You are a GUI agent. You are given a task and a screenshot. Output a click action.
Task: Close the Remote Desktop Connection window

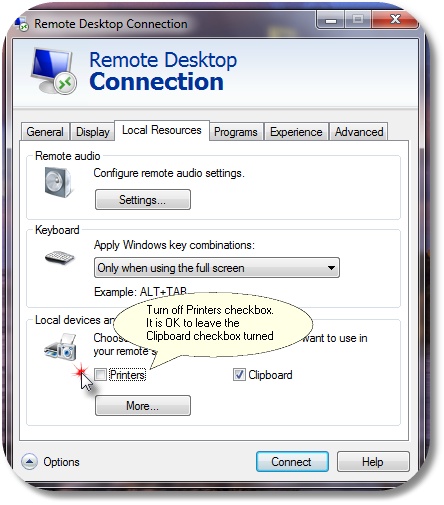(x=395, y=20)
